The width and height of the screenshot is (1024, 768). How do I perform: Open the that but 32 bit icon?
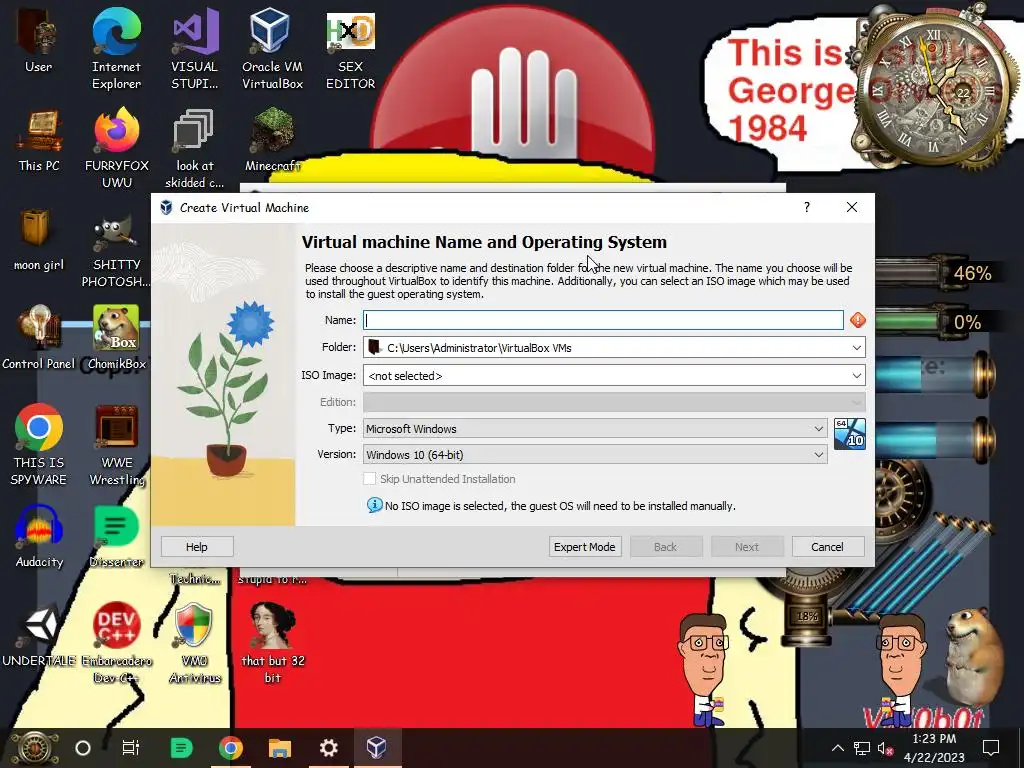point(272,643)
